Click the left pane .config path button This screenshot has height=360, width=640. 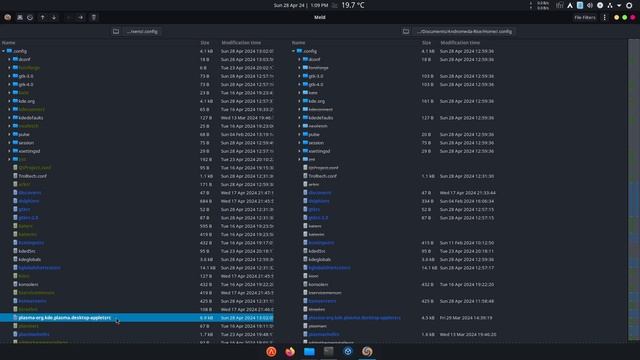click(142, 31)
